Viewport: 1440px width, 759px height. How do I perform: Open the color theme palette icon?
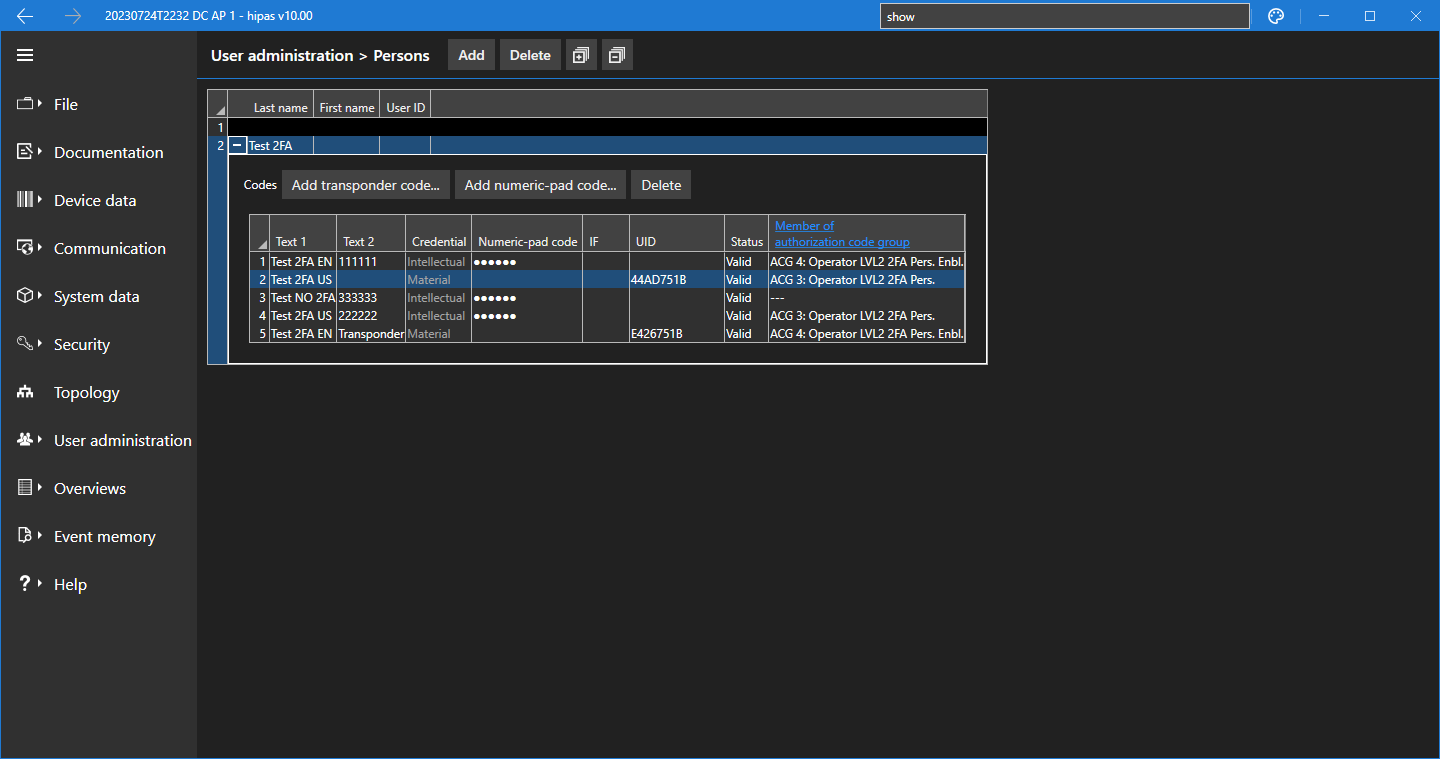click(x=1275, y=16)
